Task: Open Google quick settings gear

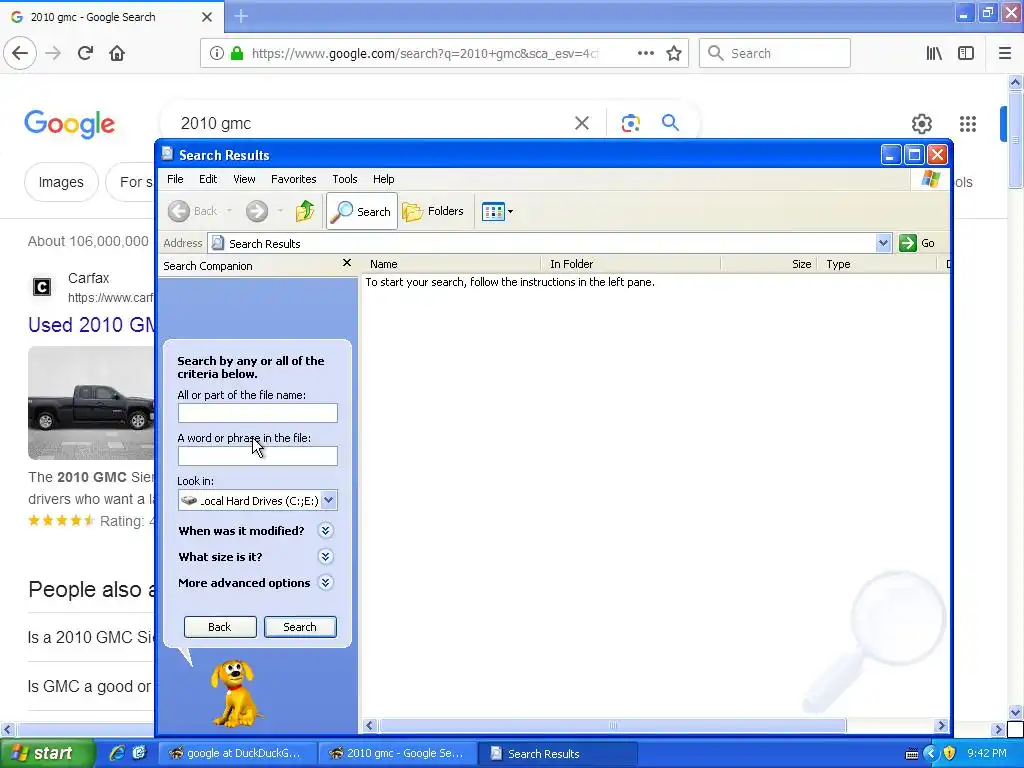Action: coord(921,123)
